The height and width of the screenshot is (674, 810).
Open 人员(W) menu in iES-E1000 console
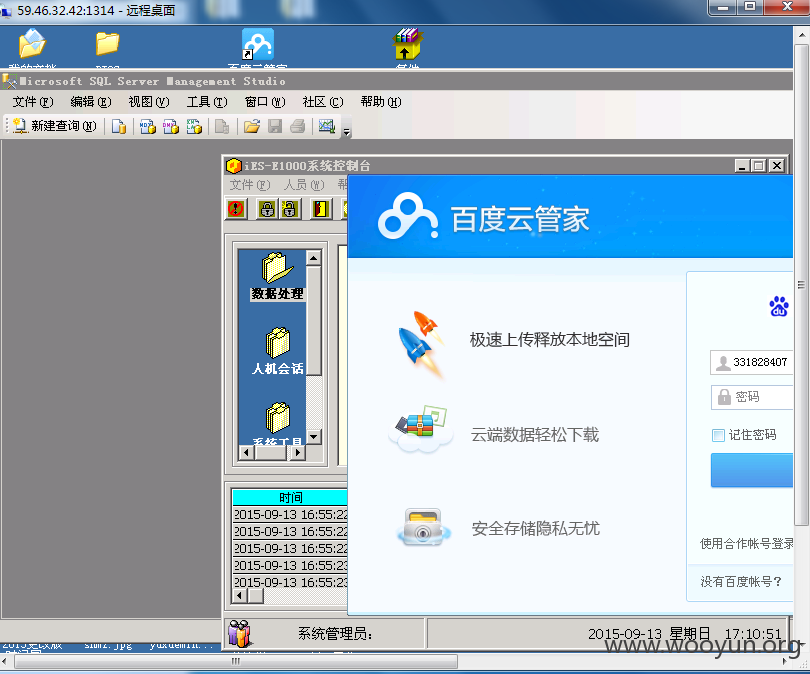tap(304, 184)
